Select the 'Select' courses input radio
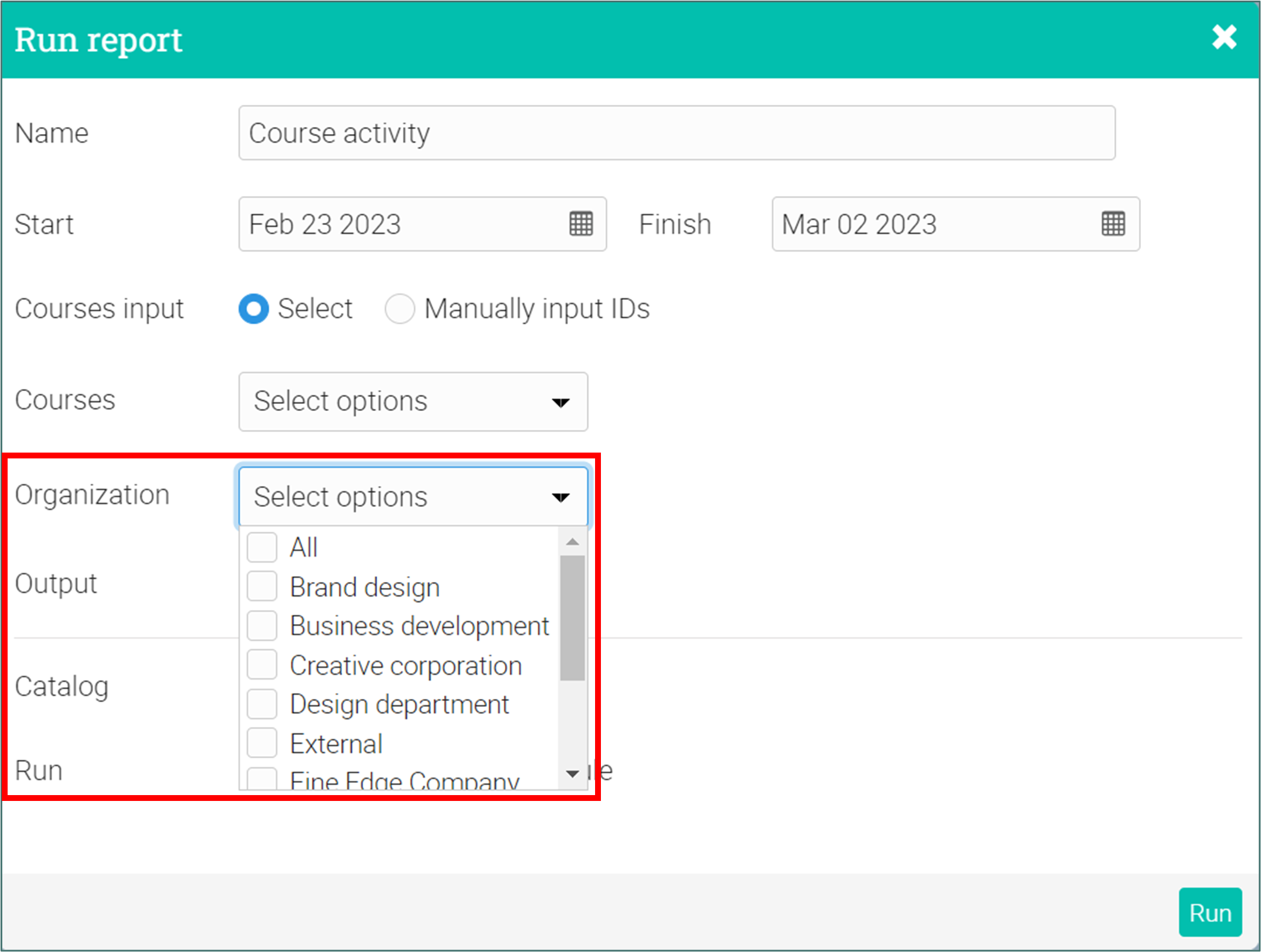This screenshot has width=1261, height=952. pos(254,309)
